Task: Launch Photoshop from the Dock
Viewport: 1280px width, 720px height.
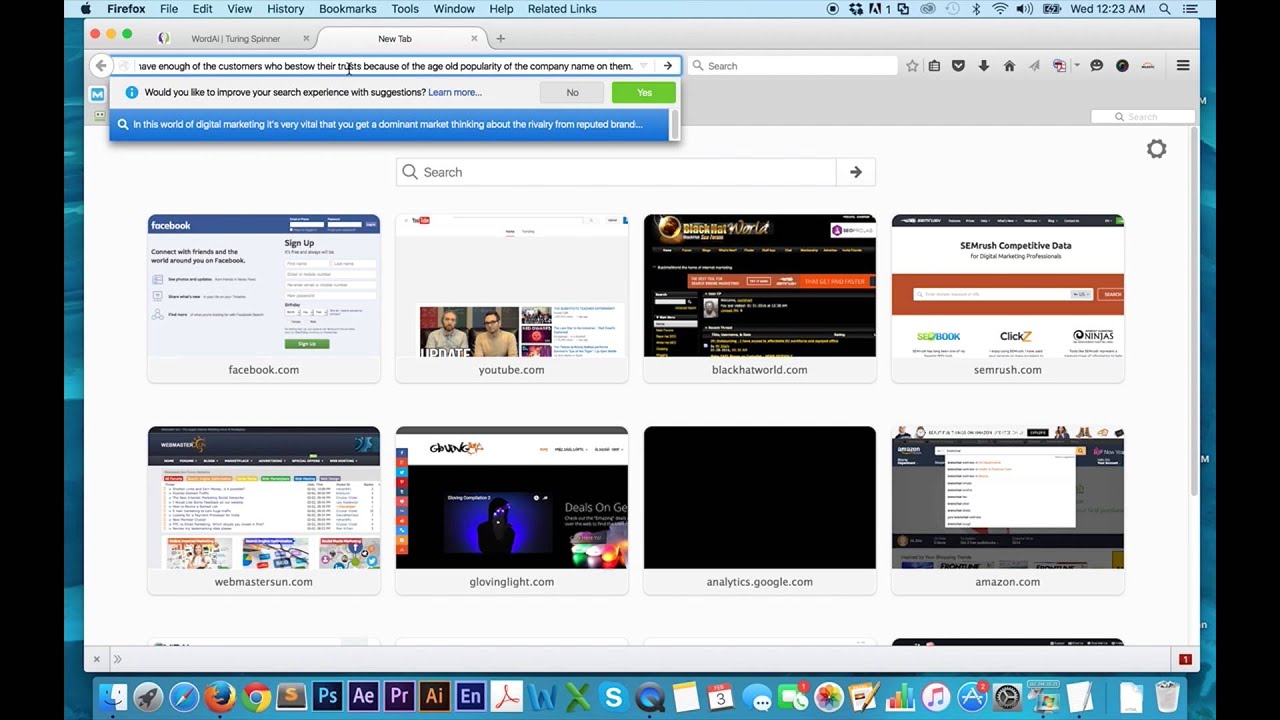Action: (327, 696)
